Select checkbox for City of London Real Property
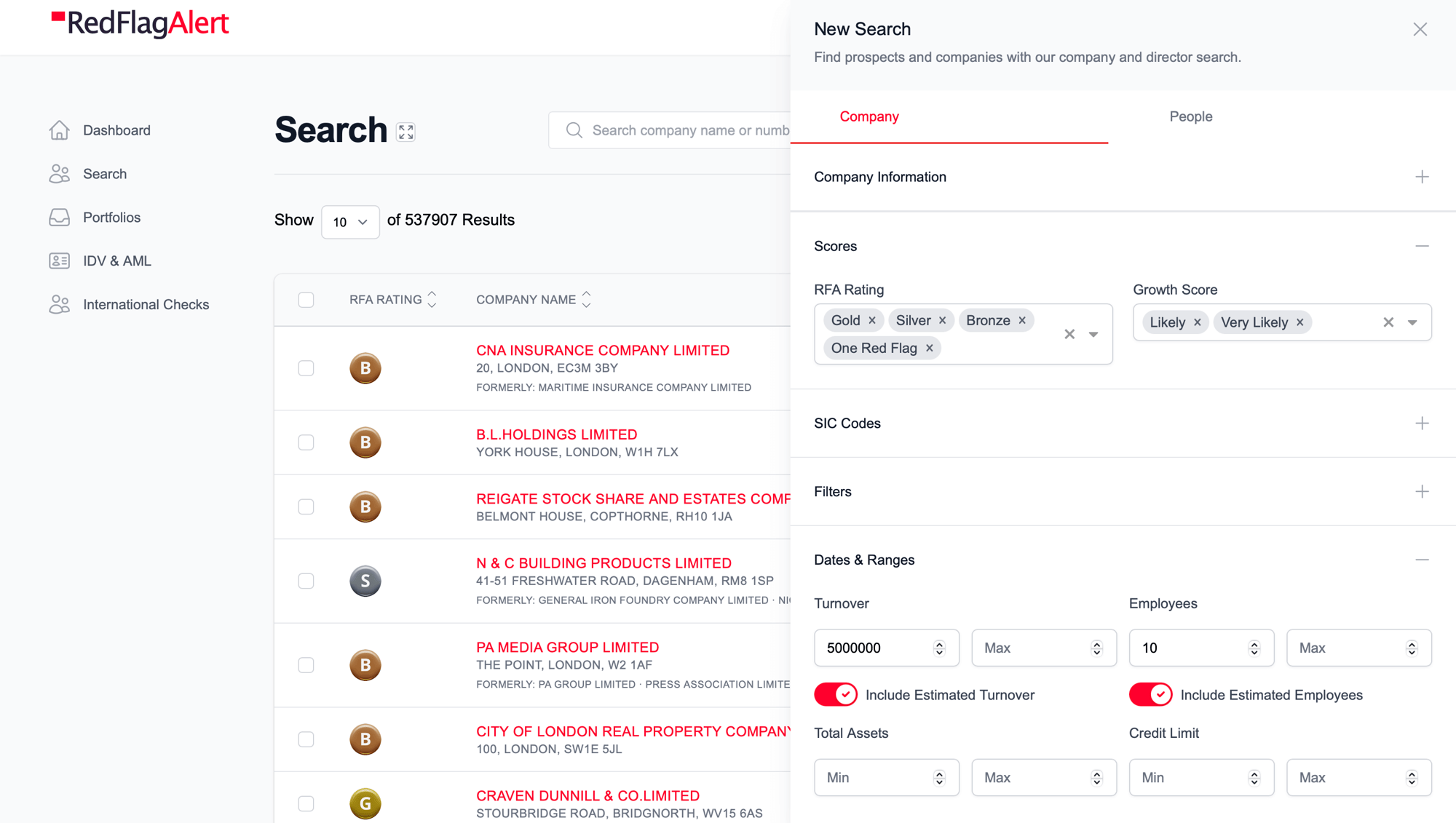The image size is (1456, 823). click(306, 739)
